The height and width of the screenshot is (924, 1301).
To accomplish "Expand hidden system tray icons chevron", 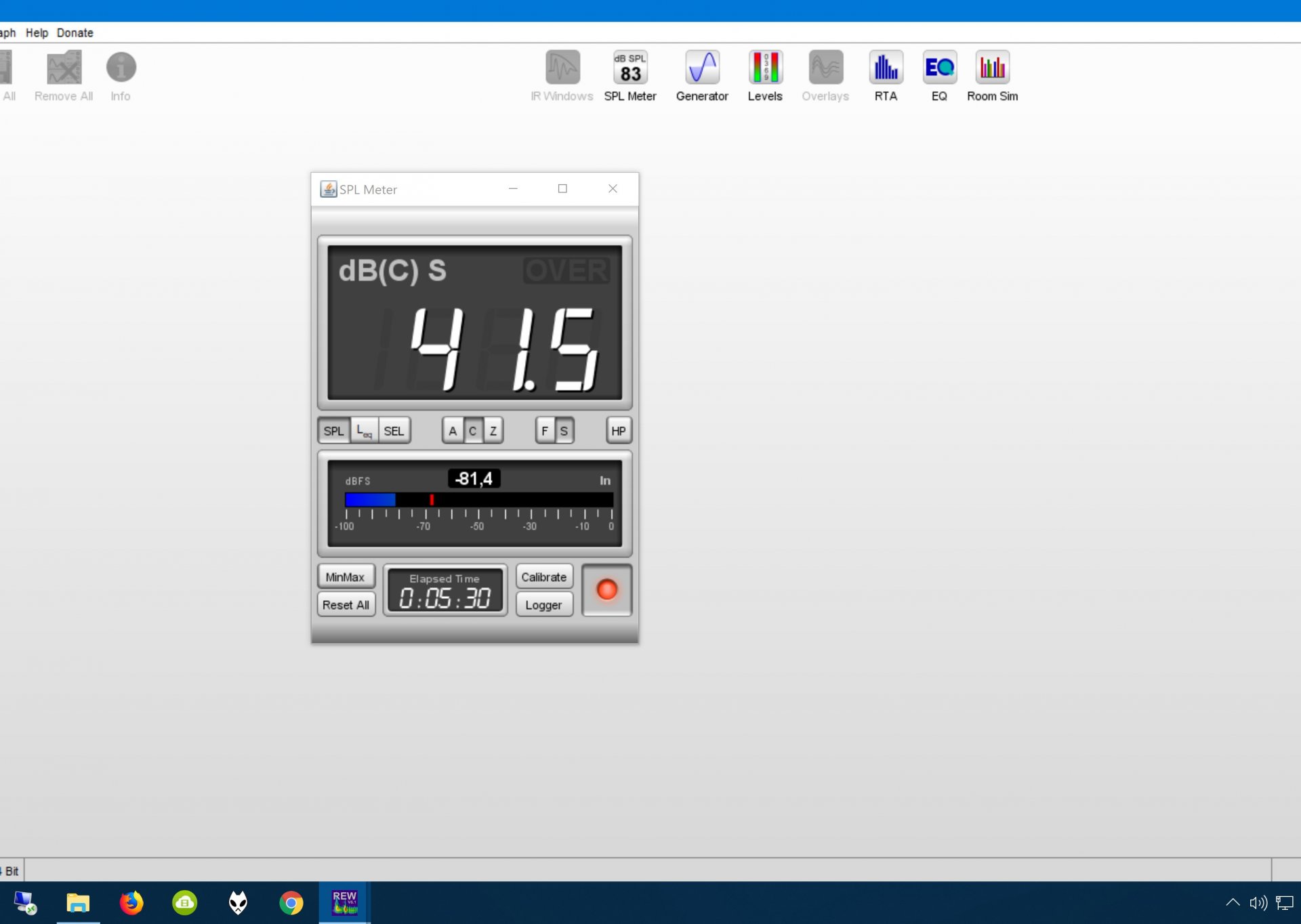I will pyautogui.click(x=1233, y=902).
